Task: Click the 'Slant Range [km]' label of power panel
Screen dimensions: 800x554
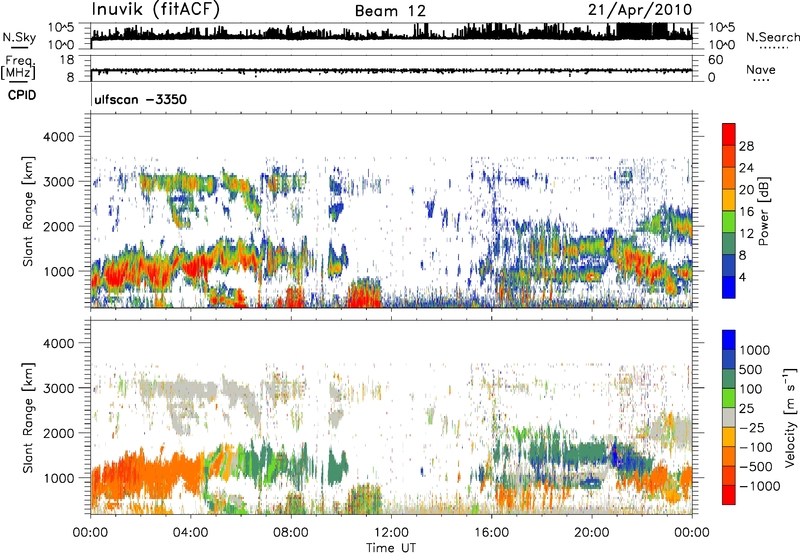Action: tap(28, 211)
